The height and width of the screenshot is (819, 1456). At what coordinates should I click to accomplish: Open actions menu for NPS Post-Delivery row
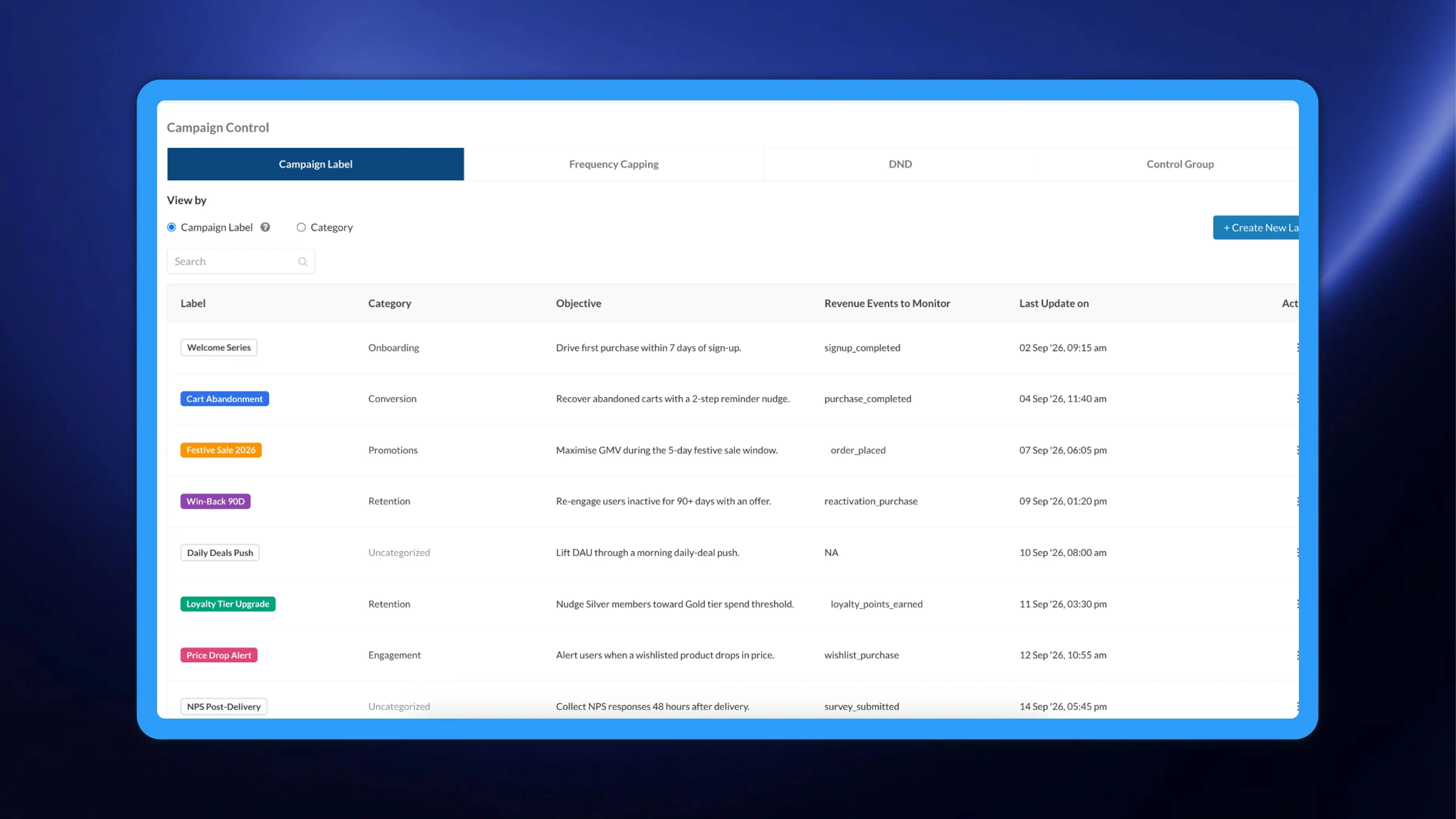1297,706
